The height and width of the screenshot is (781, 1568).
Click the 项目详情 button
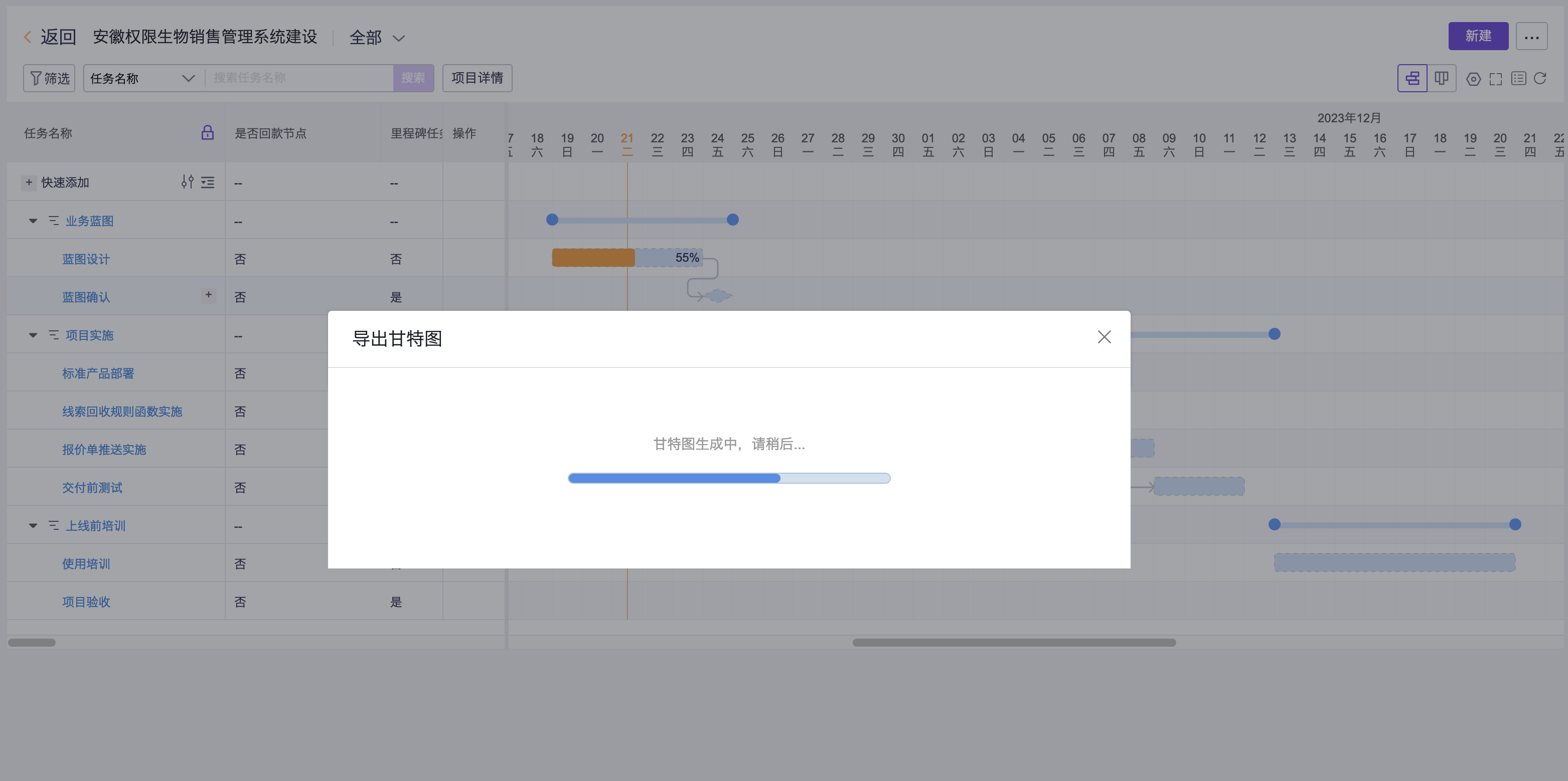tap(477, 78)
